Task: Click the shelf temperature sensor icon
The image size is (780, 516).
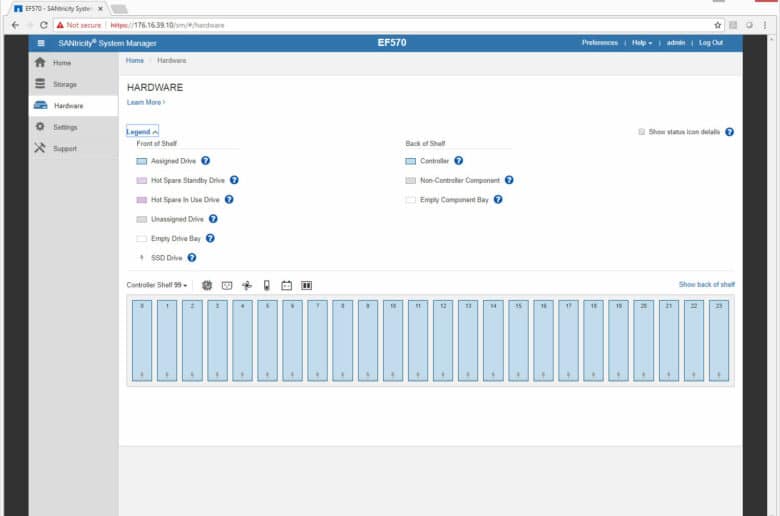Action: [267, 285]
